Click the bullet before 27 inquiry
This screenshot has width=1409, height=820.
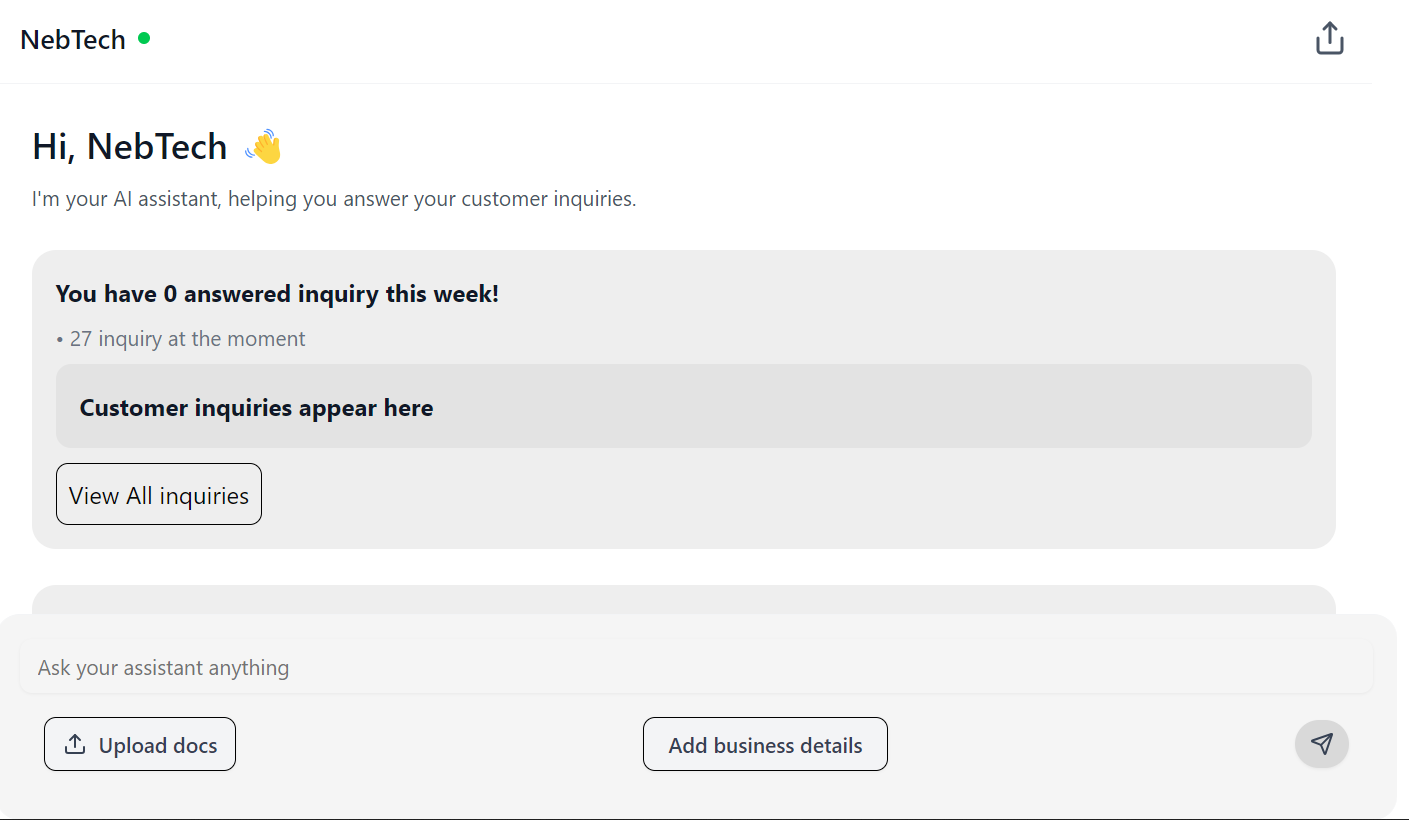(60, 340)
